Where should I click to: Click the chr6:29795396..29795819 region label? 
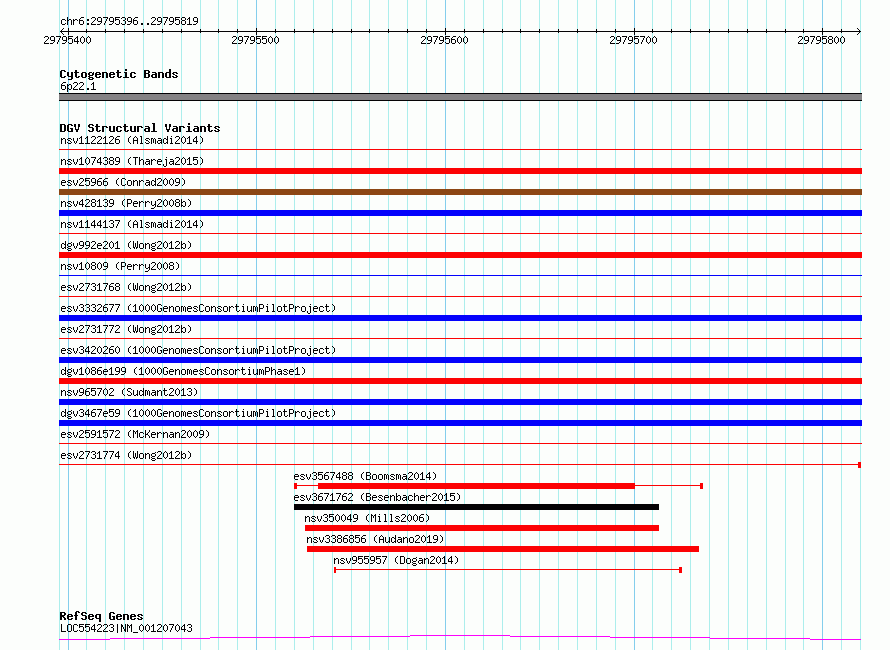tap(129, 21)
